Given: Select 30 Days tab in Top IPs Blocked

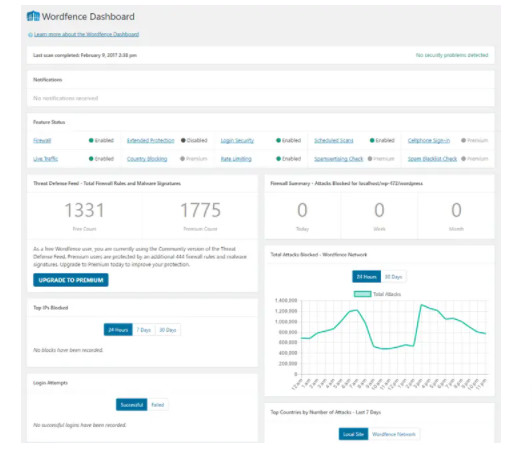Looking at the screenshot, I should 168,330.
